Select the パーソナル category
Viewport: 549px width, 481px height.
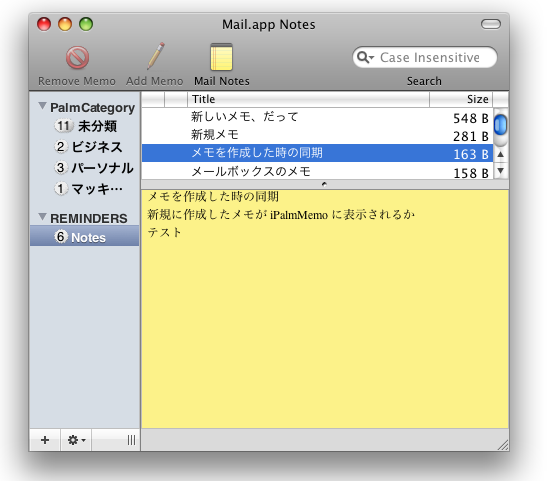[x=94, y=168]
